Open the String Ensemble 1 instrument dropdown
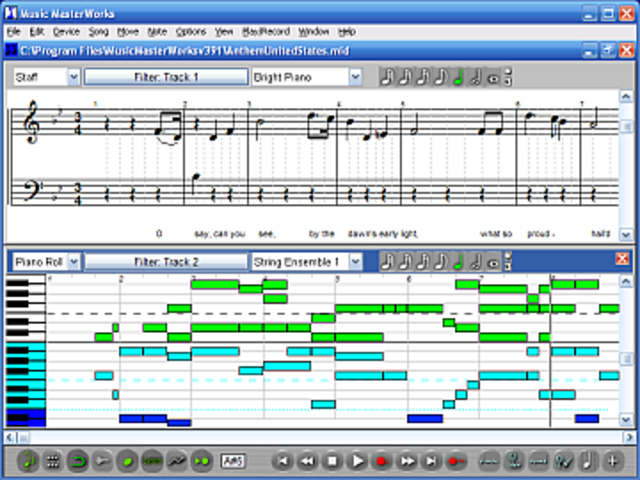This screenshot has width=640, height=480. click(355, 262)
